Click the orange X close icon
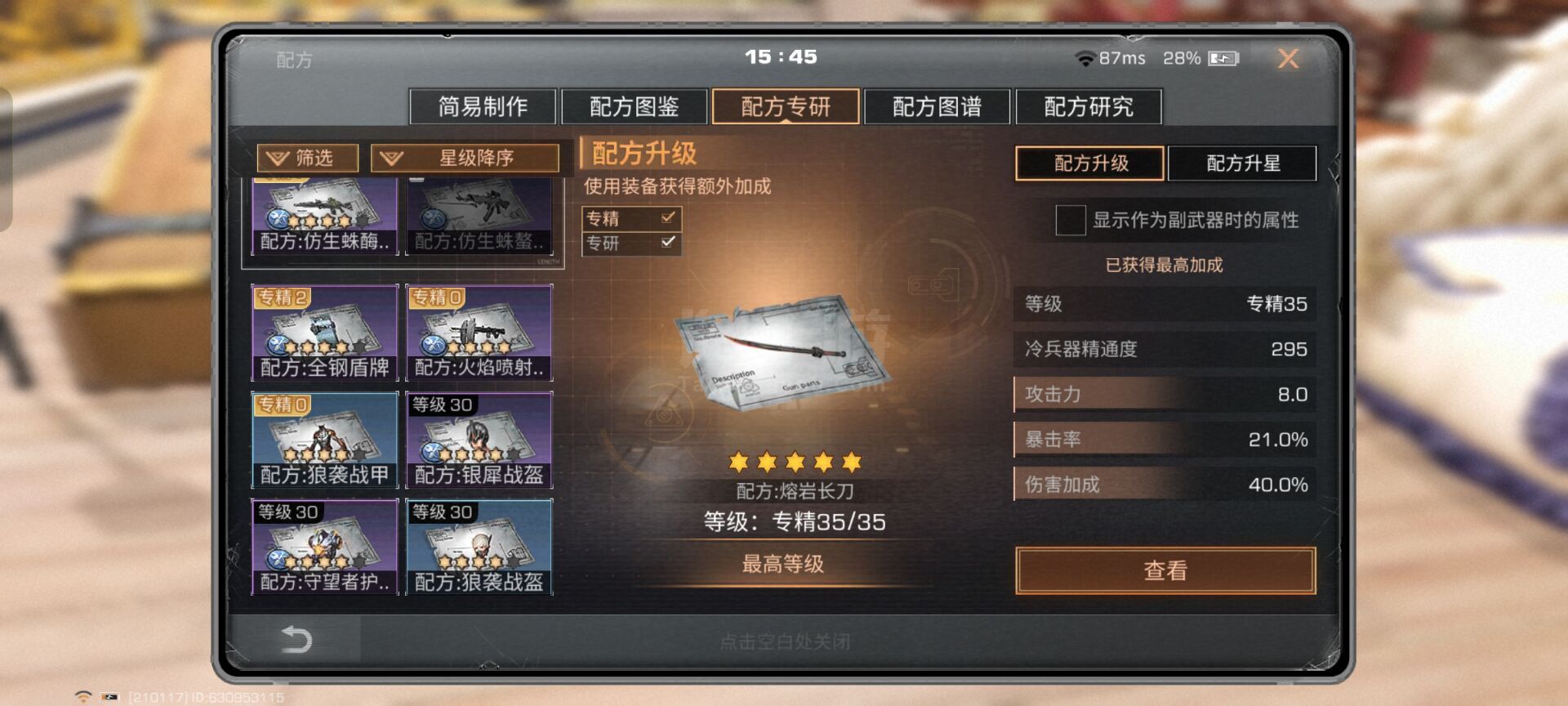Screen dimensions: 1568x706 pyautogui.click(x=1288, y=58)
